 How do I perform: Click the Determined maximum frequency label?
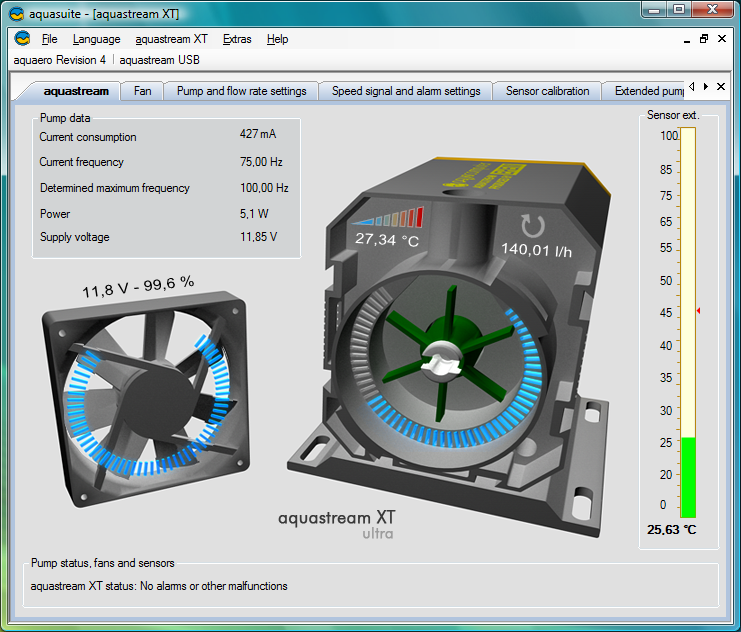[115, 188]
